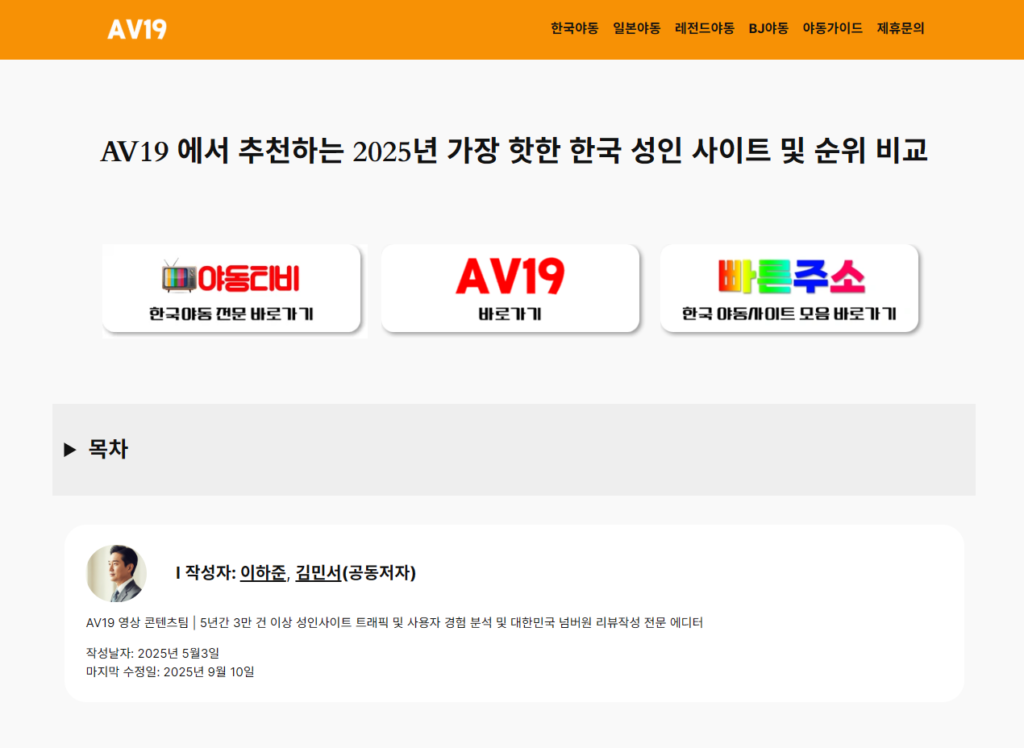The width and height of the screenshot is (1024, 748).
Task: Open the 한국야동 menu item
Action: (x=574, y=29)
